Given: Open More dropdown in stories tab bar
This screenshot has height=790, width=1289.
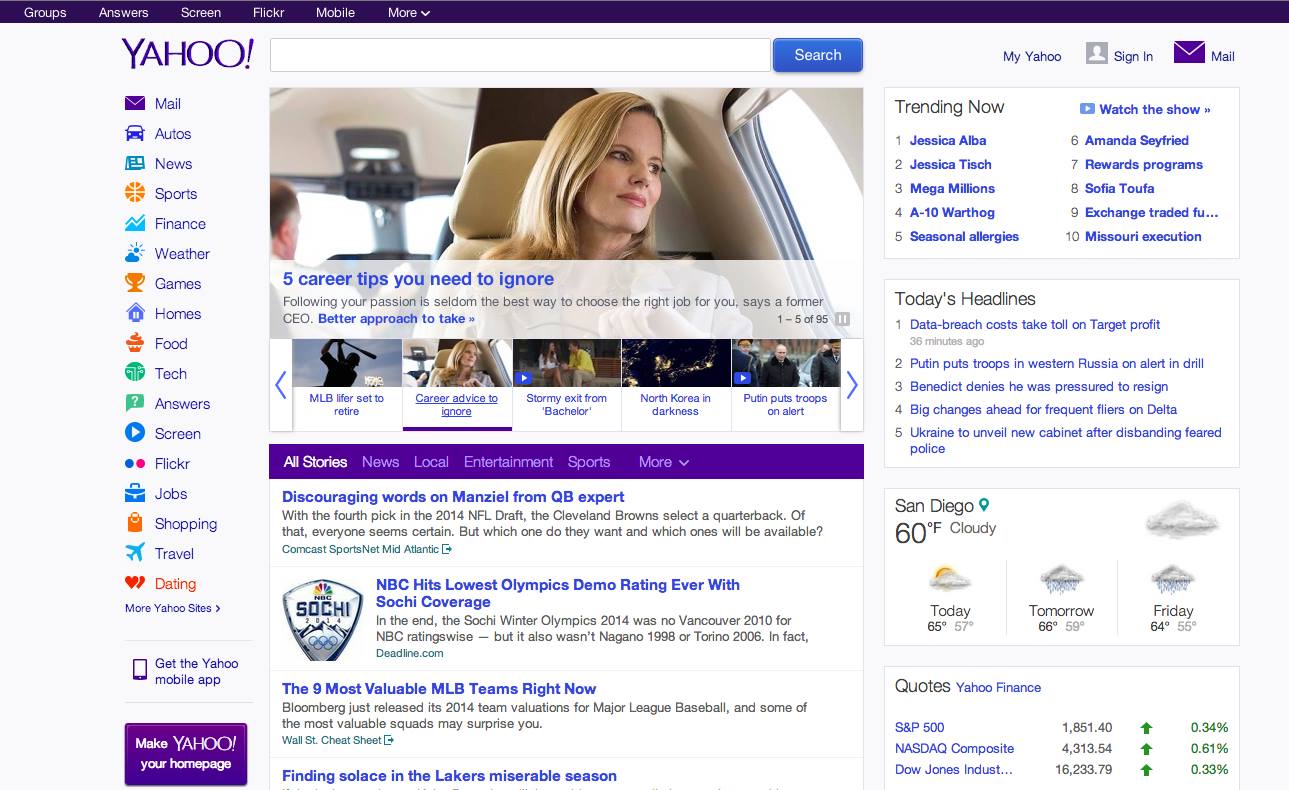Looking at the screenshot, I should pyautogui.click(x=664, y=462).
